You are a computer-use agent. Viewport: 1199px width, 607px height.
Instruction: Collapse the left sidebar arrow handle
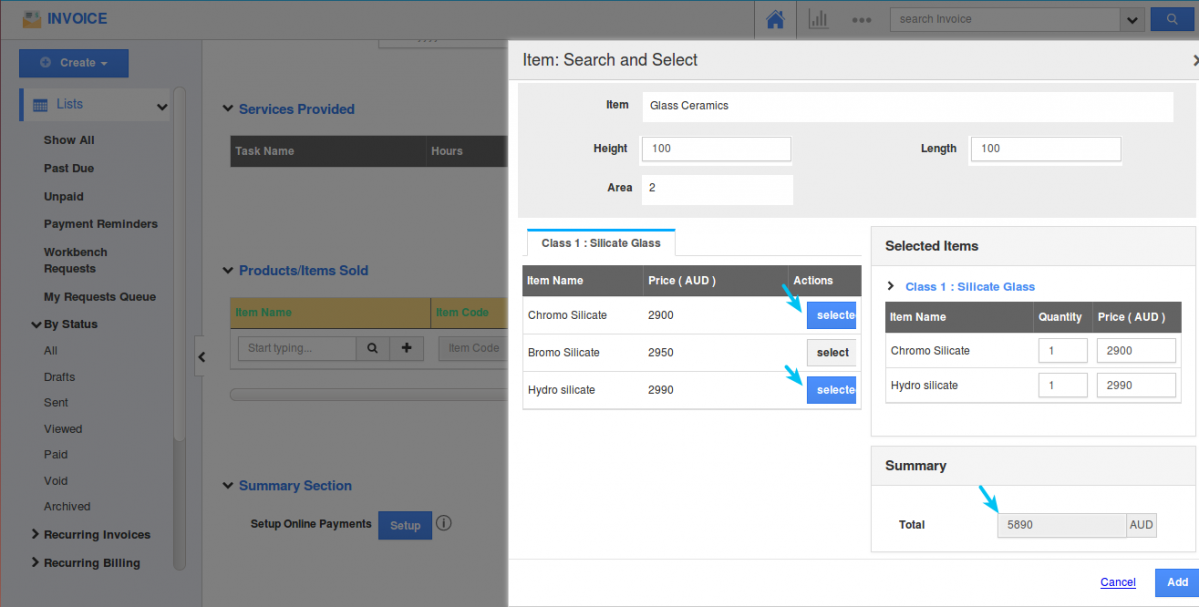click(x=201, y=357)
